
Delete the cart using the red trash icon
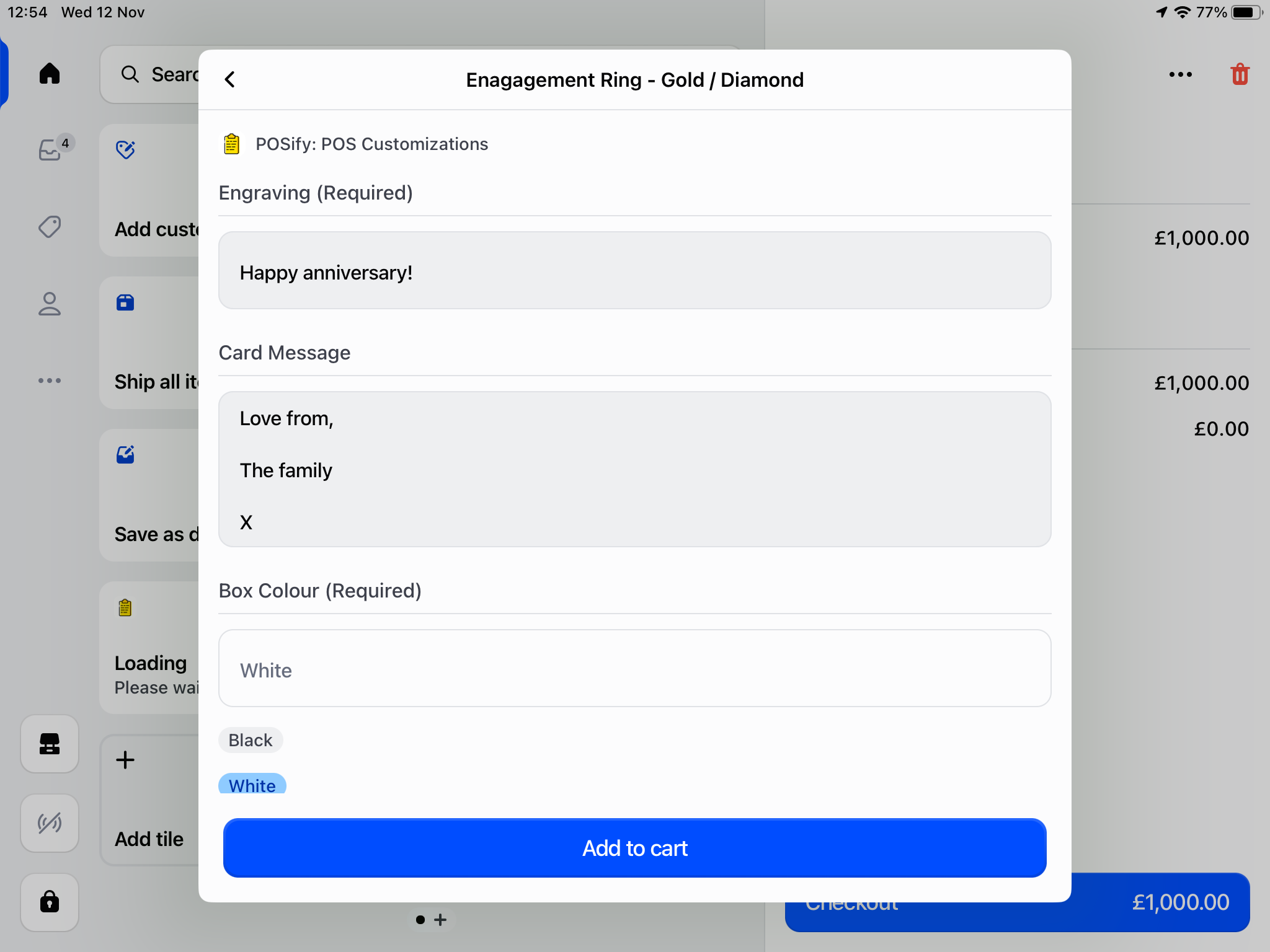pos(1239,74)
